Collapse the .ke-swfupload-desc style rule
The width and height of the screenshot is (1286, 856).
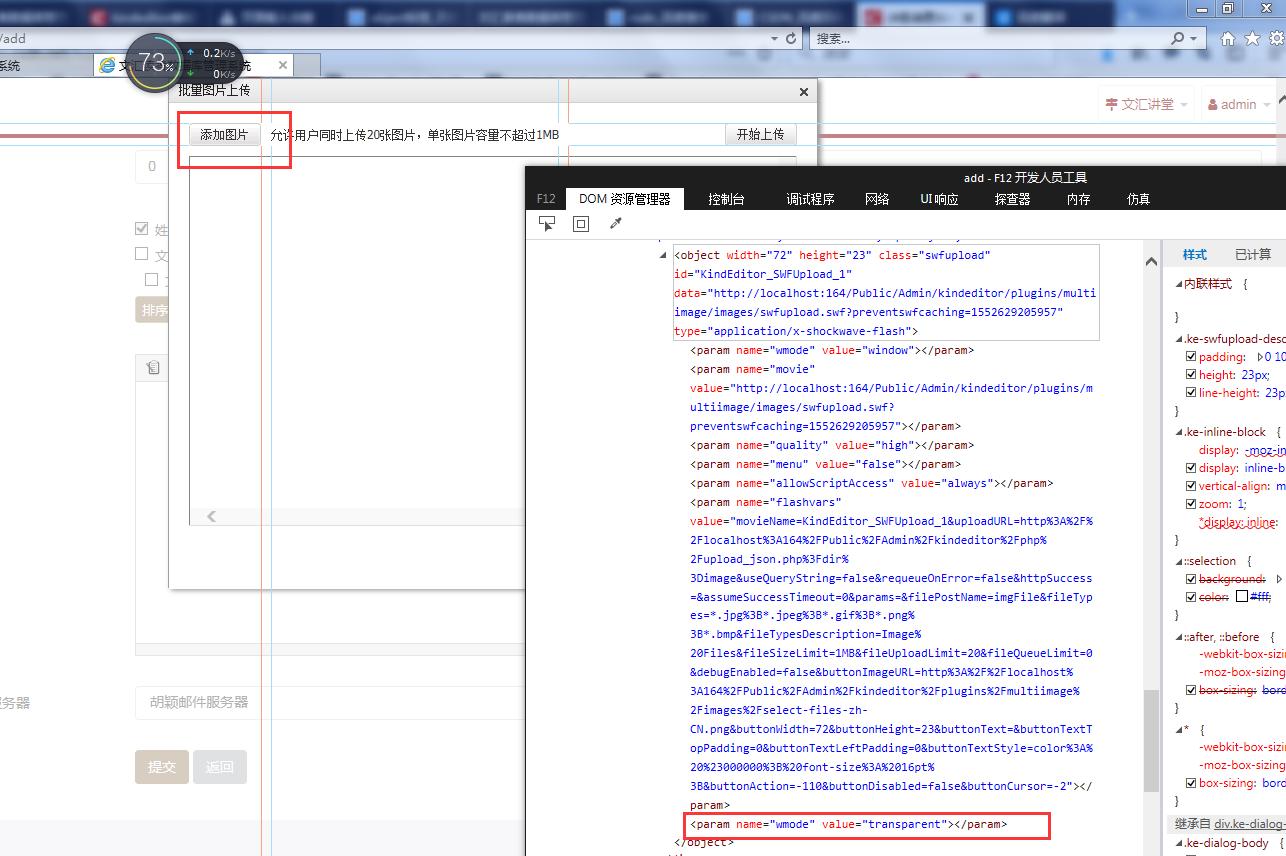pyautogui.click(x=1178, y=339)
